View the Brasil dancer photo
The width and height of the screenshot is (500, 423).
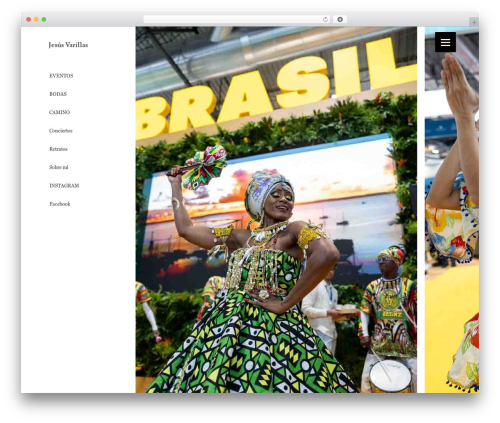tap(276, 210)
